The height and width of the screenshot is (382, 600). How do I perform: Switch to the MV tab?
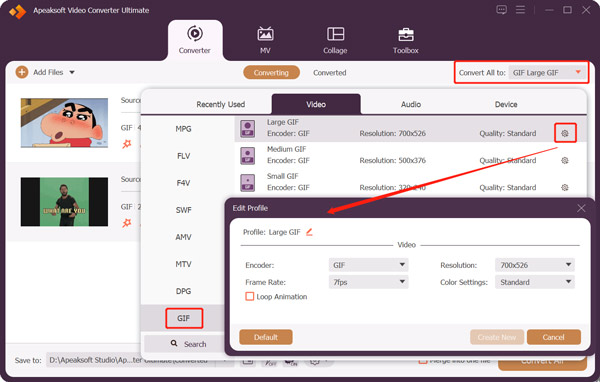point(265,40)
